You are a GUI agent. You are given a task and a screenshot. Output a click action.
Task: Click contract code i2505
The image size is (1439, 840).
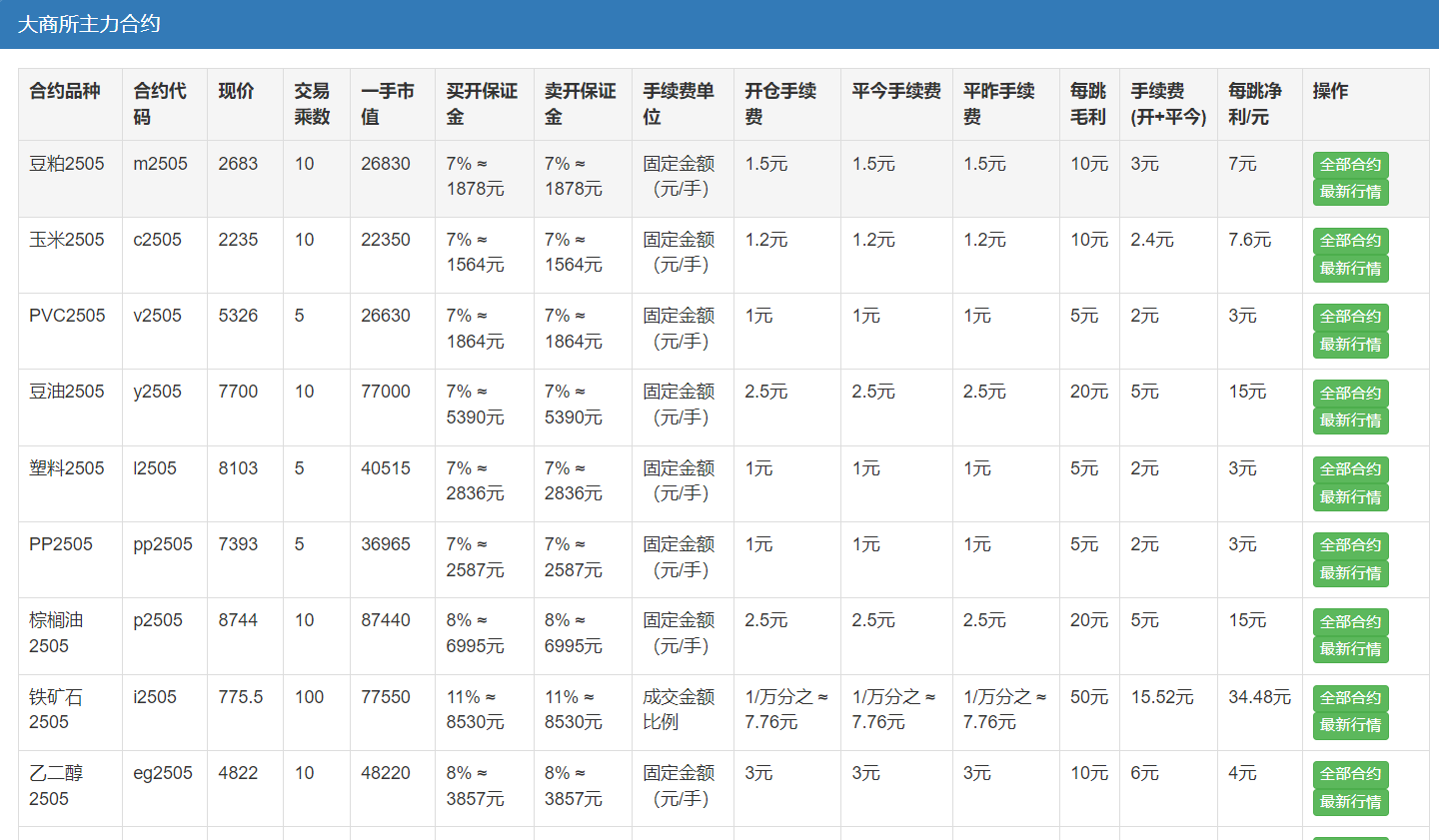pyautogui.click(x=155, y=697)
